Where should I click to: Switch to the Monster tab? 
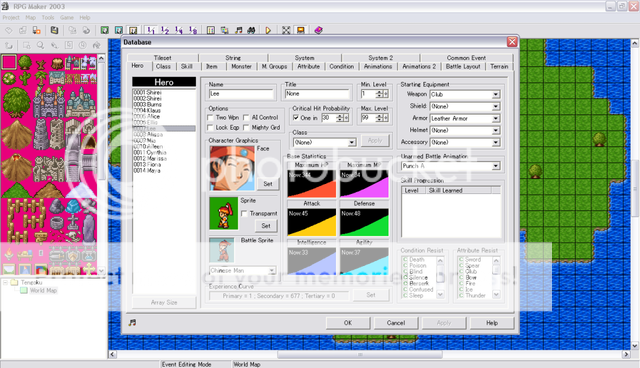coord(242,67)
